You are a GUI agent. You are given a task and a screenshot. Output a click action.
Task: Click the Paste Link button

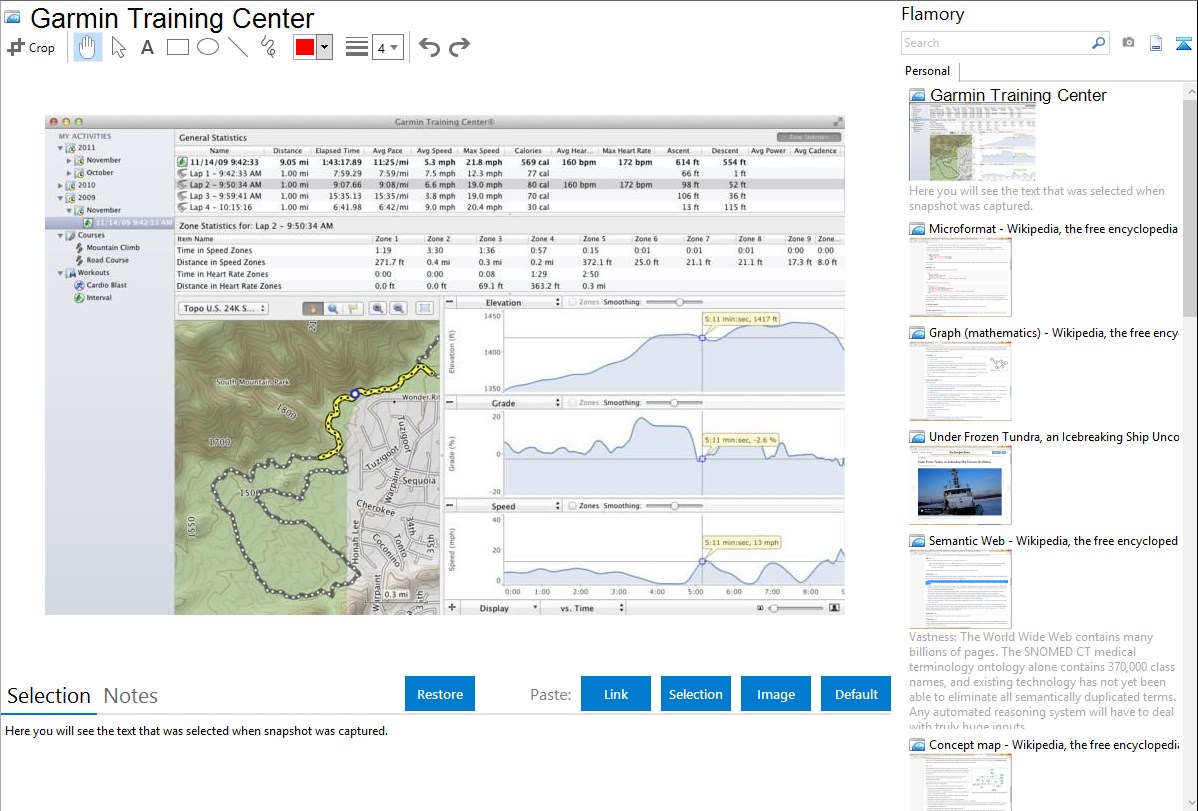coord(616,694)
